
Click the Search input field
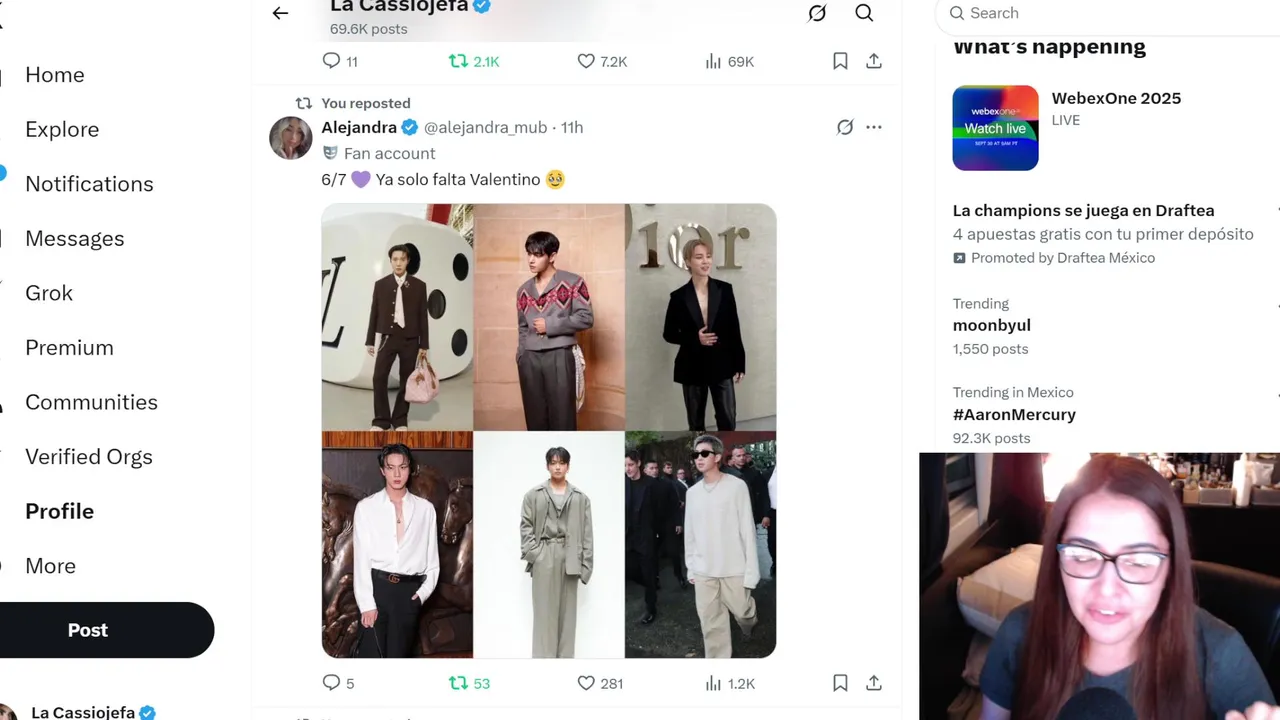point(1100,13)
